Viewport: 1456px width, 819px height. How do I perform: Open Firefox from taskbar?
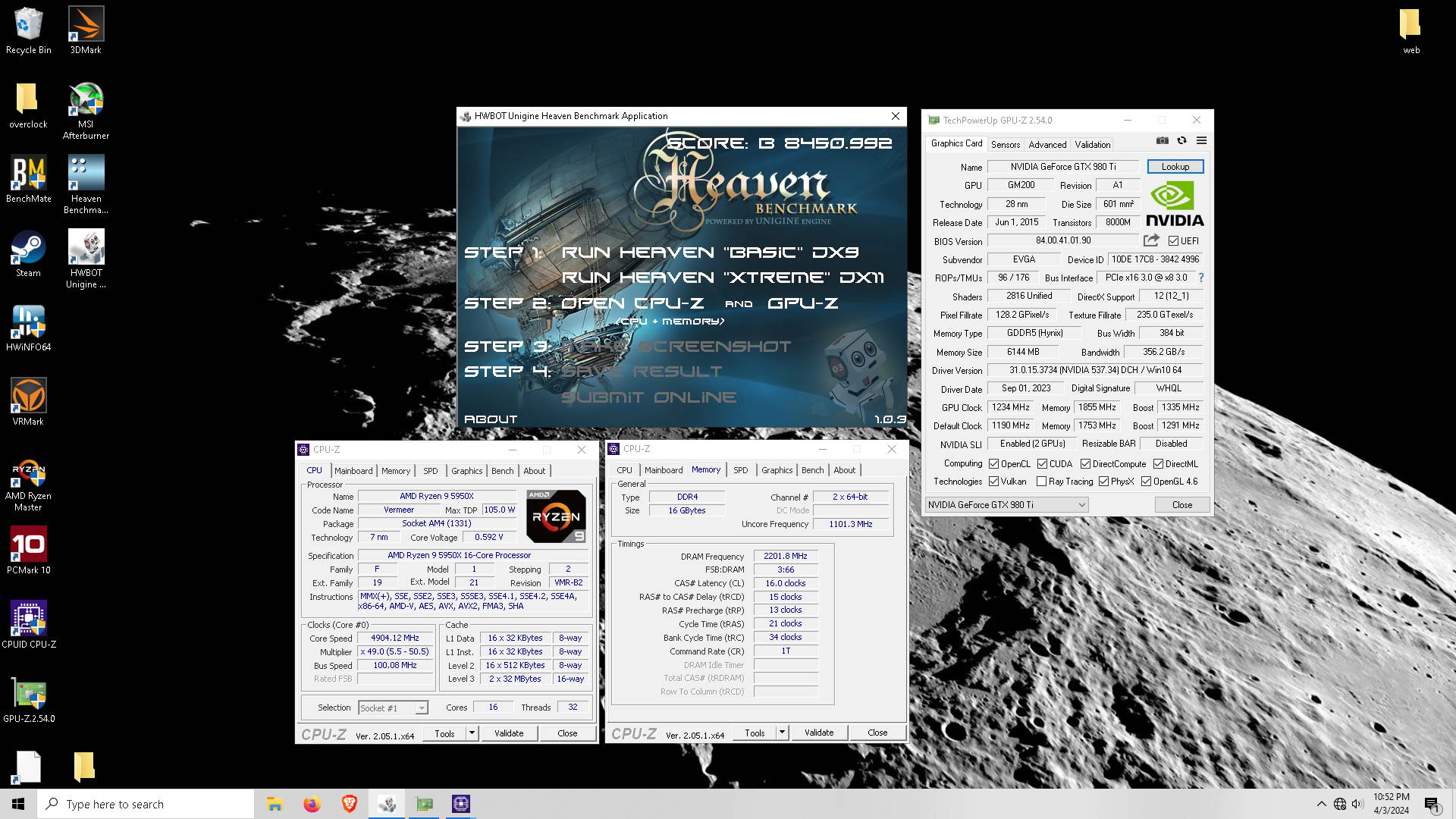pos(312,804)
